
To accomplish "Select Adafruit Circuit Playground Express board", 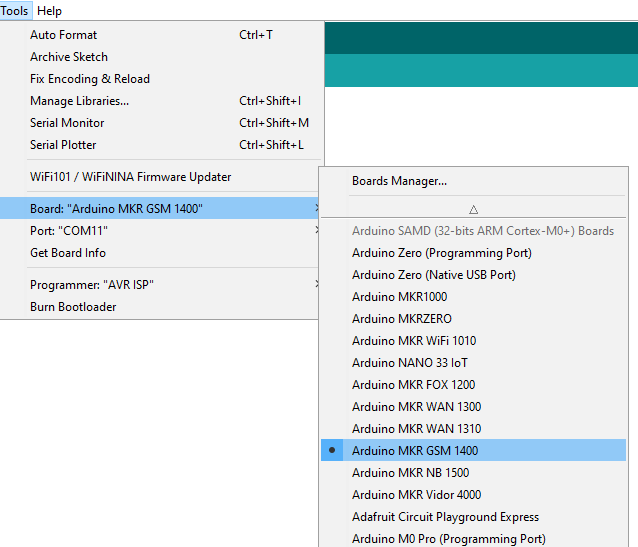I will (x=445, y=517).
